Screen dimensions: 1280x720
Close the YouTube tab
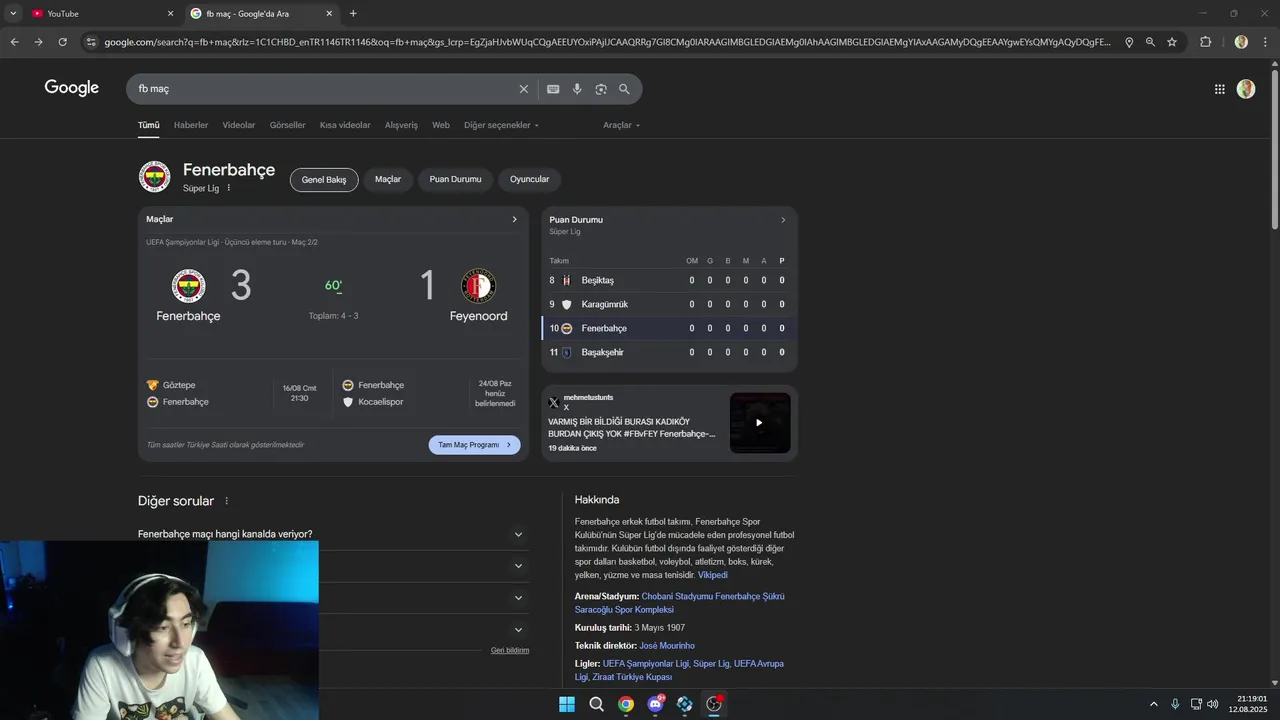(x=170, y=14)
